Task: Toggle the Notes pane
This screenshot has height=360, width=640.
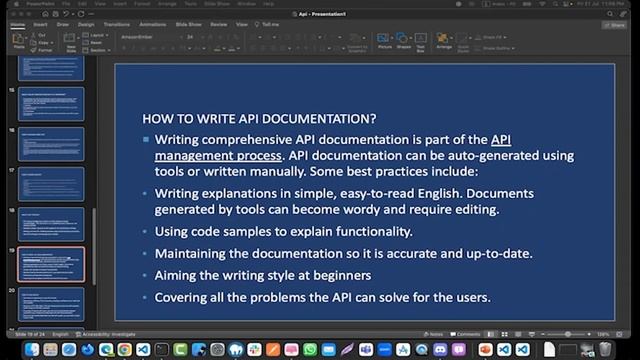Action: tap(433, 334)
